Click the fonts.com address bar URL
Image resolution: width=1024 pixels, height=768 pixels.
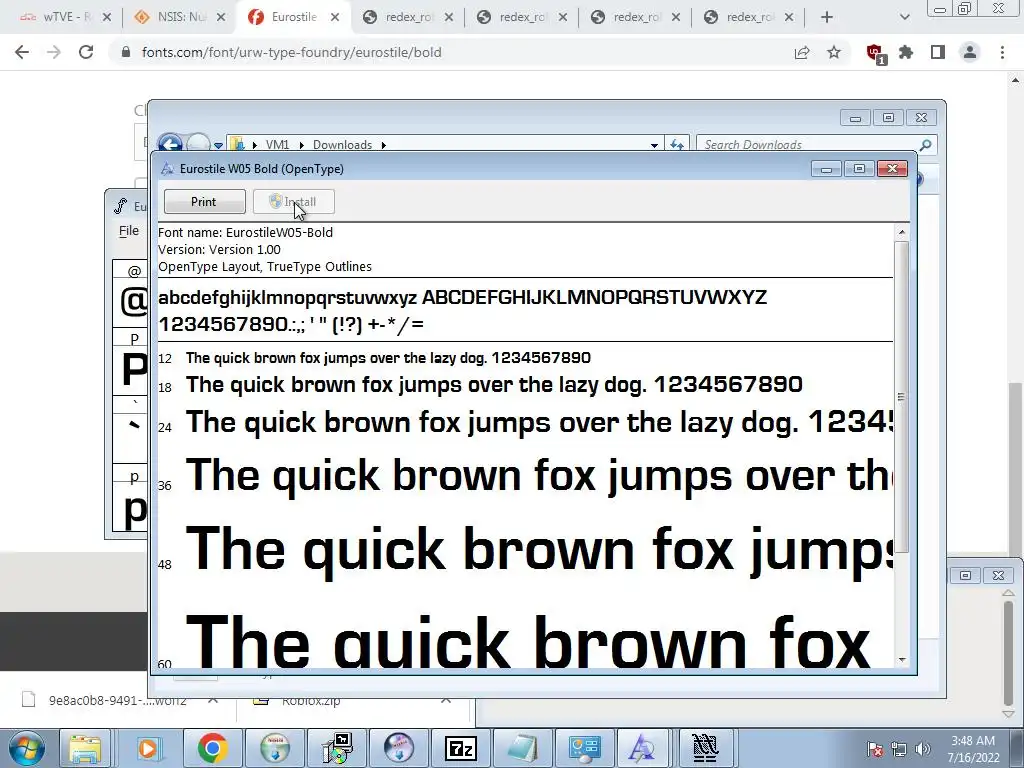point(291,52)
